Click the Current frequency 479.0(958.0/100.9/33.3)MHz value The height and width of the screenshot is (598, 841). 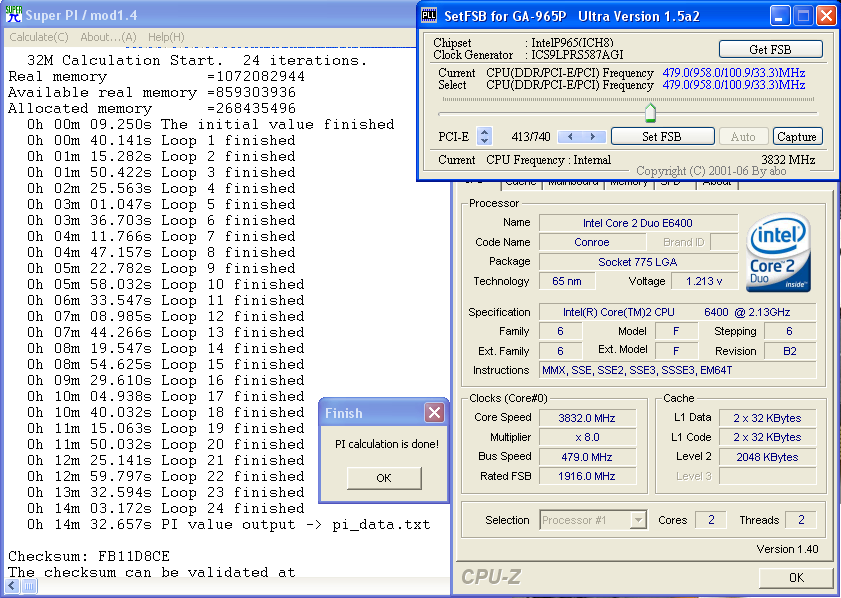point(734,72)
